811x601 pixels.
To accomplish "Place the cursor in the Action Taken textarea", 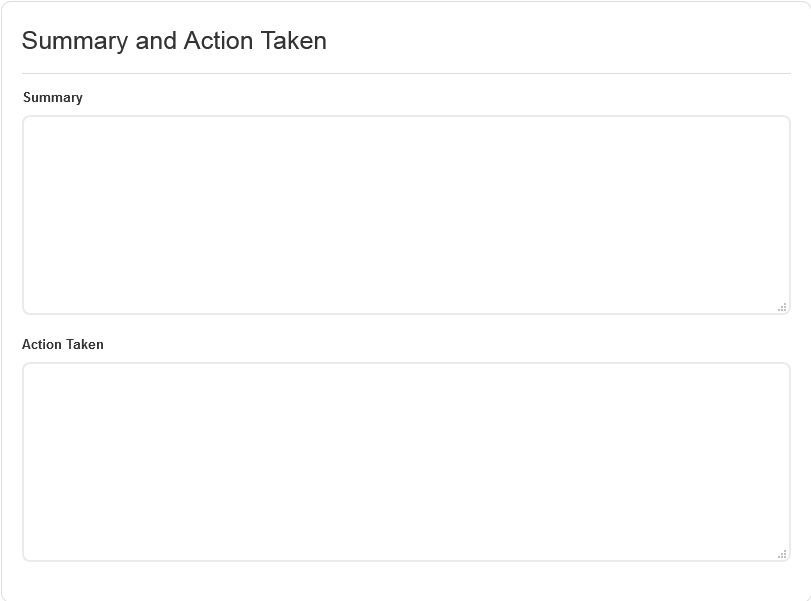I will coord(406,461).
